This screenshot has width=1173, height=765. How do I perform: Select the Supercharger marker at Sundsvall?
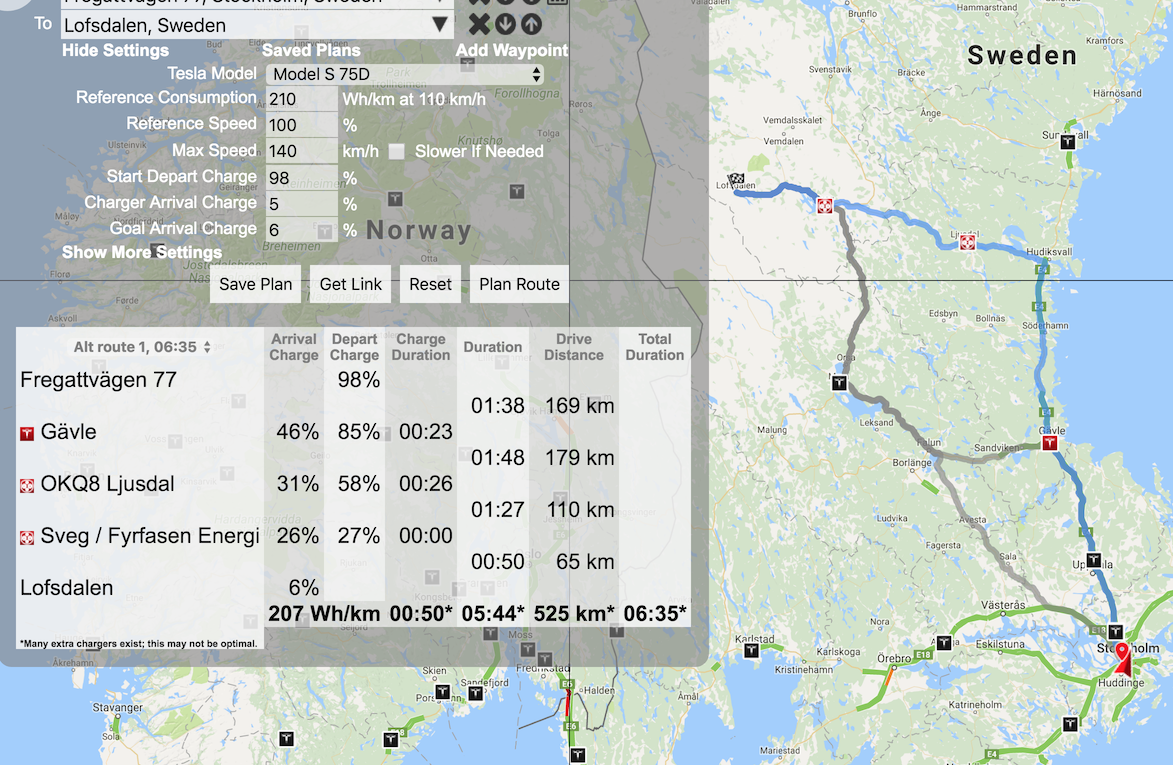click(x=1068, y=141)
